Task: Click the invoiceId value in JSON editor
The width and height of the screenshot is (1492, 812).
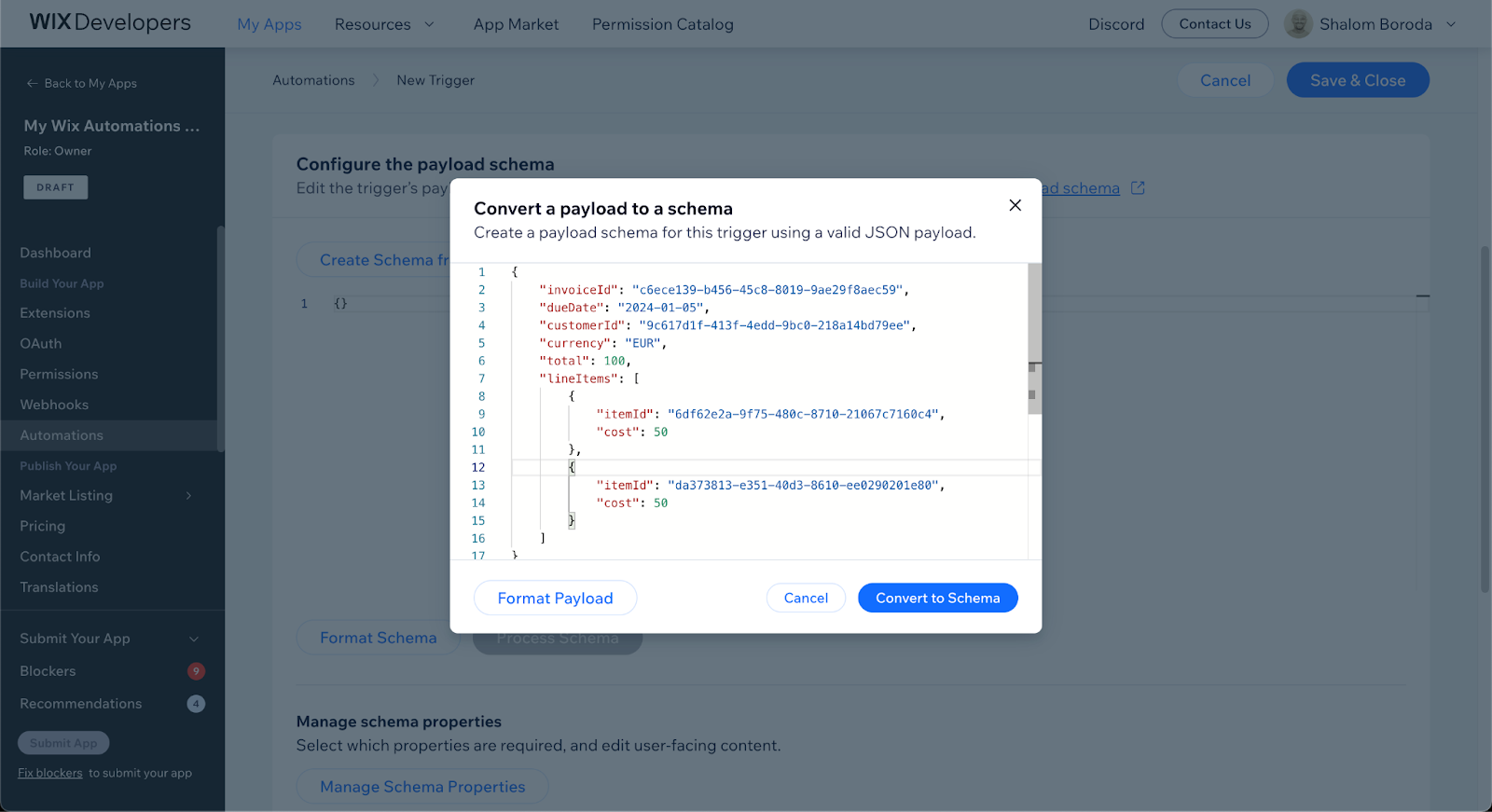Action: point(767,290)
